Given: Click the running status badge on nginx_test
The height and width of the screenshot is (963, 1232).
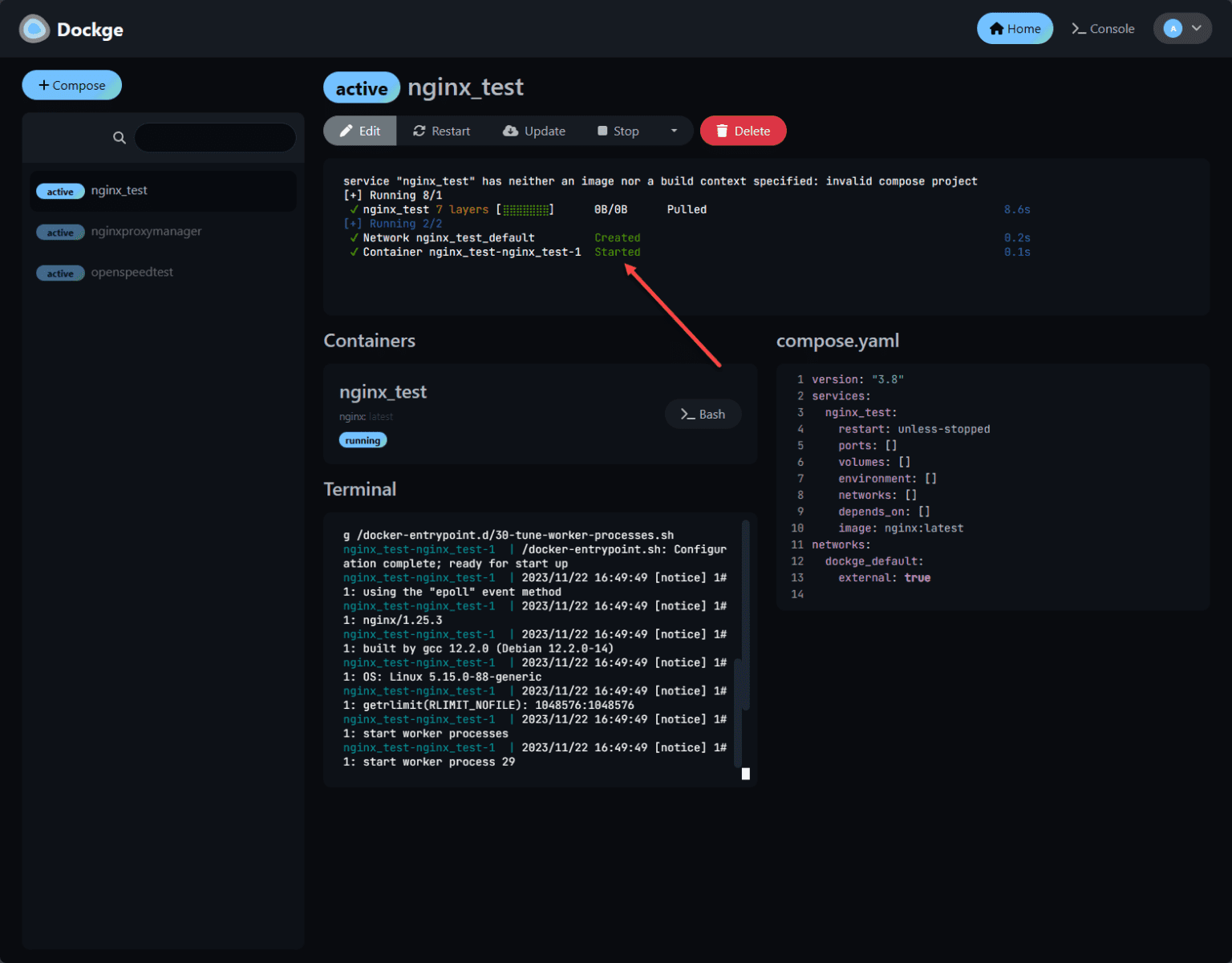Looking at the screenshot, I should (x=363, y=439).
